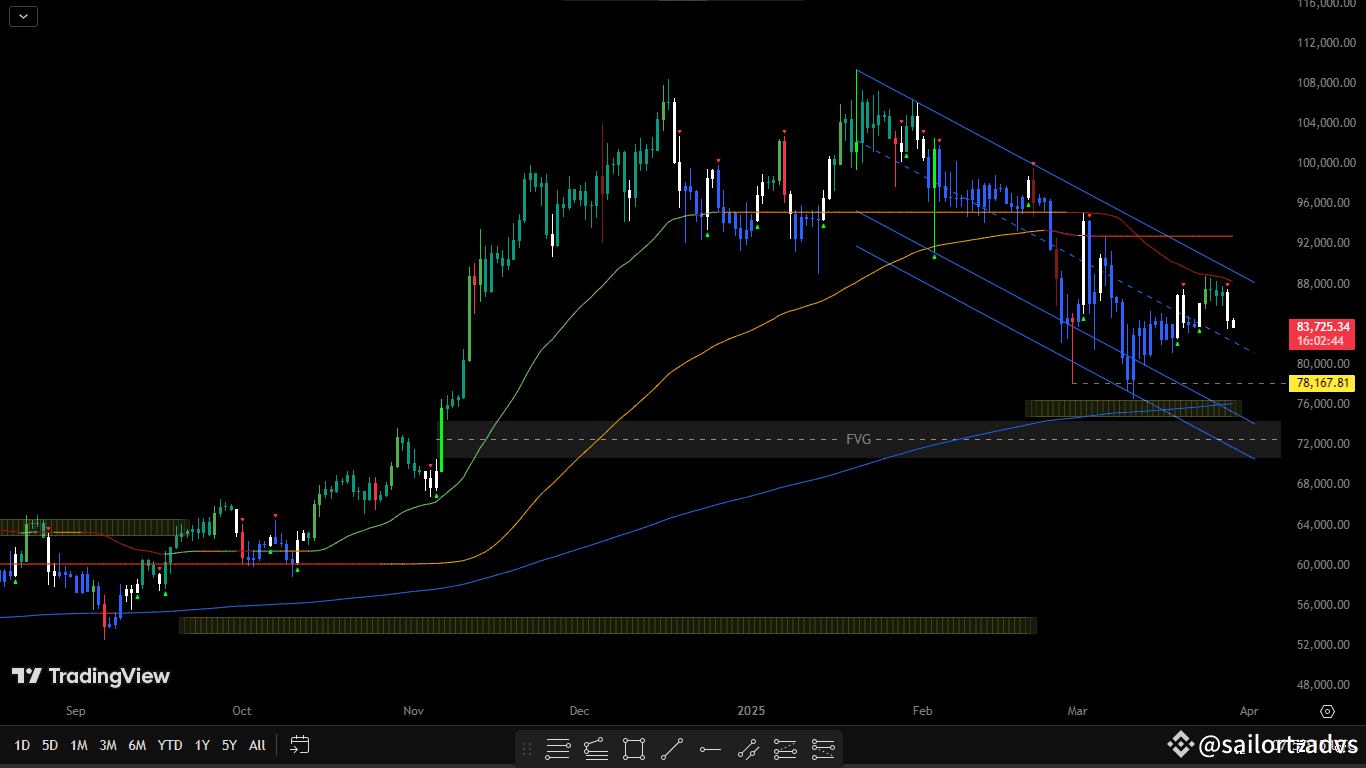The width and height of the screenshot is (1366, 768).
Task: Click the 64,000.00 price axis label
Action: point(1322,524)
